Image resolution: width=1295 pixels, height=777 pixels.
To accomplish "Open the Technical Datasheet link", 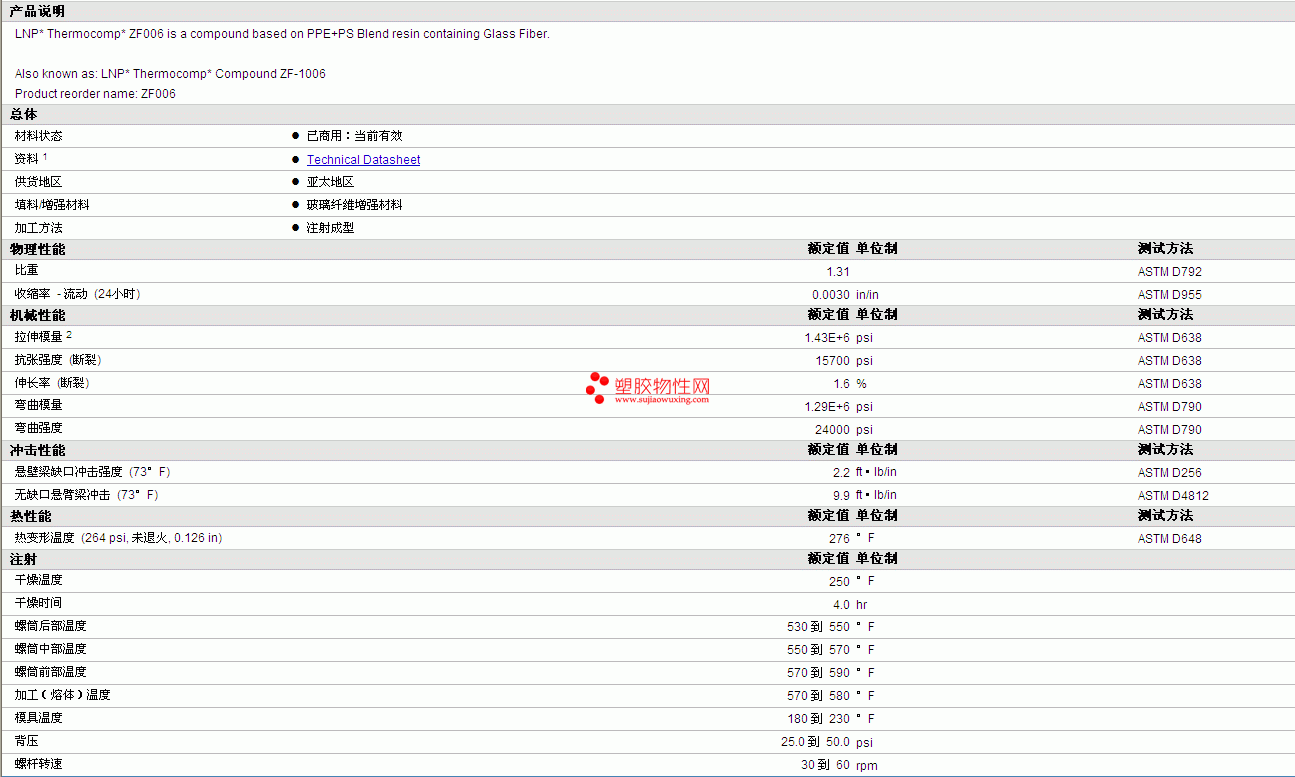I will pyautogui.click(x=363, y=160).
